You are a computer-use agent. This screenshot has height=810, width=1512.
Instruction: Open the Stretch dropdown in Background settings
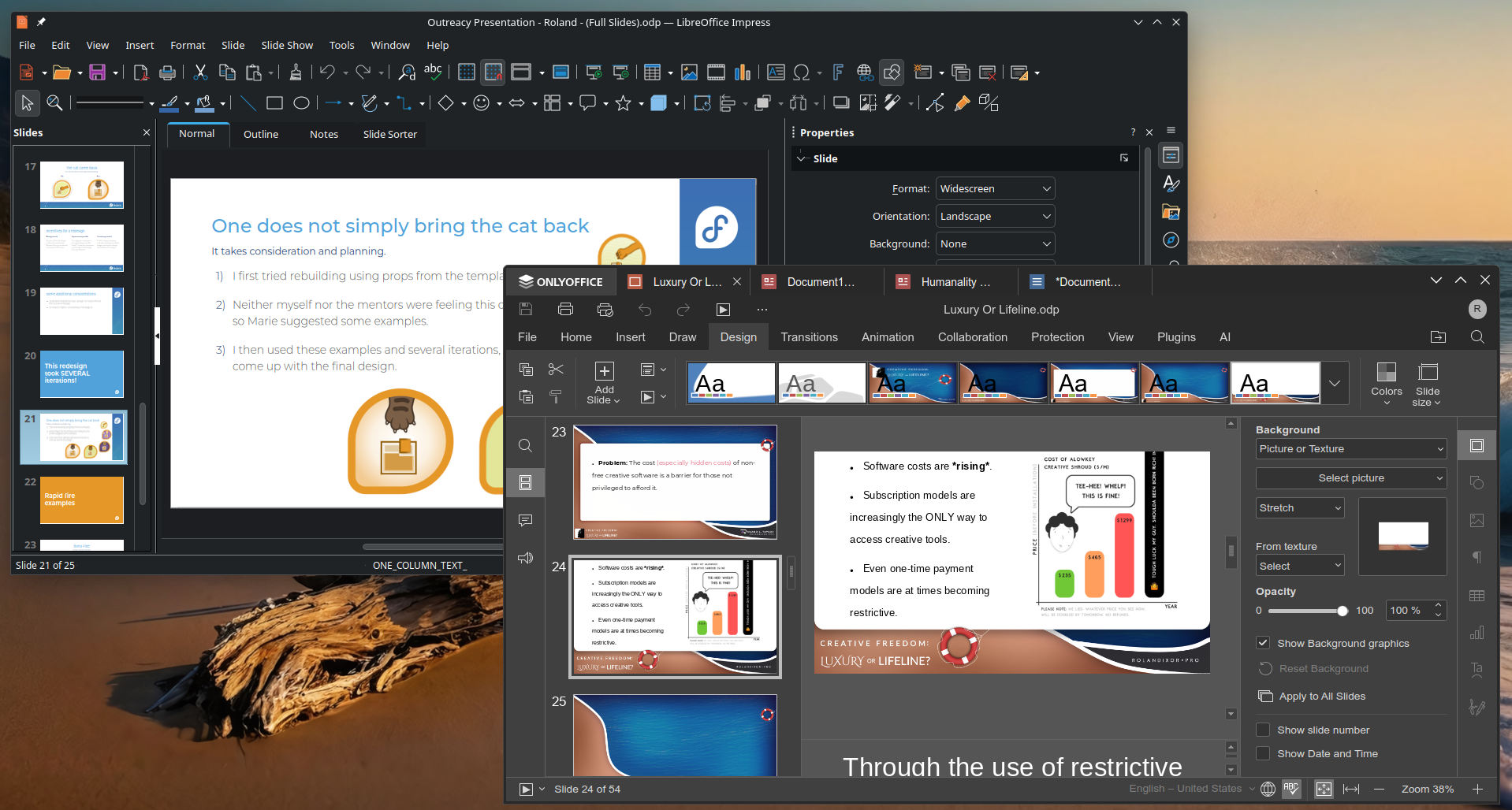[x=1298, y=507]
